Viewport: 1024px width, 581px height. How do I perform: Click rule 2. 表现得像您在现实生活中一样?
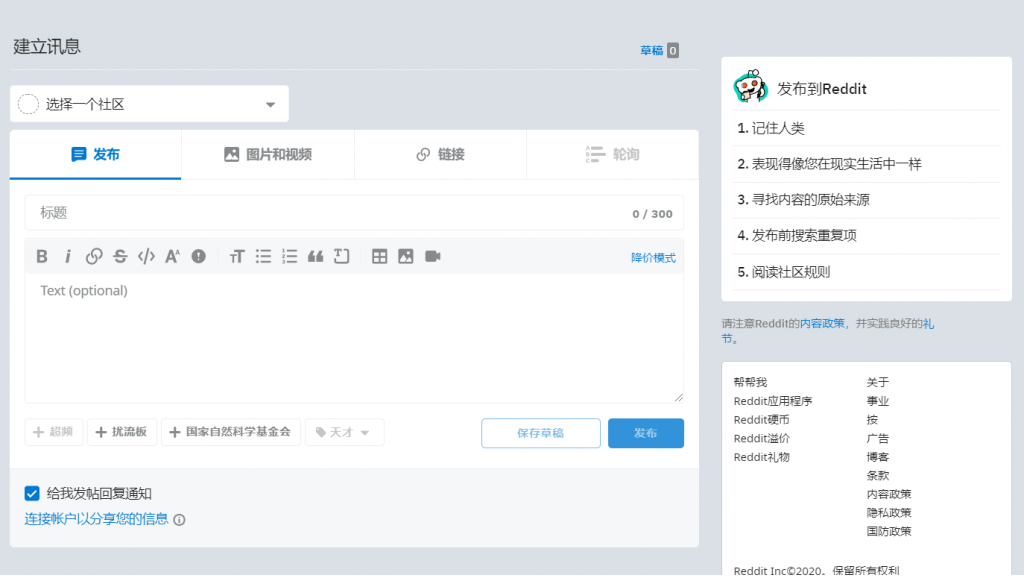[829, 165]
